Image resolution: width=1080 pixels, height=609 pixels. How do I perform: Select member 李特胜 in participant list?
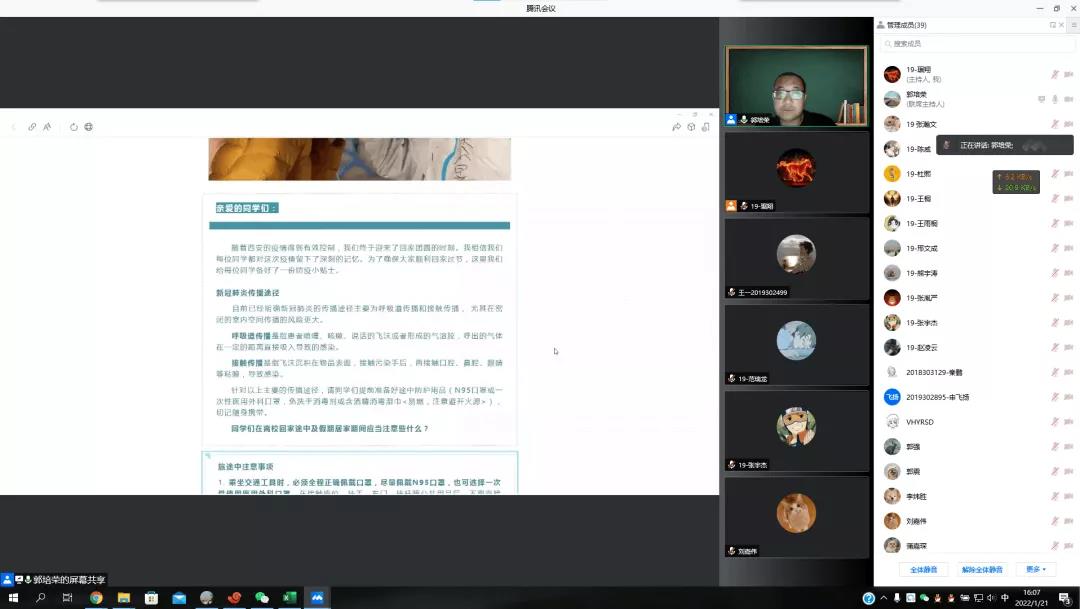917,496
